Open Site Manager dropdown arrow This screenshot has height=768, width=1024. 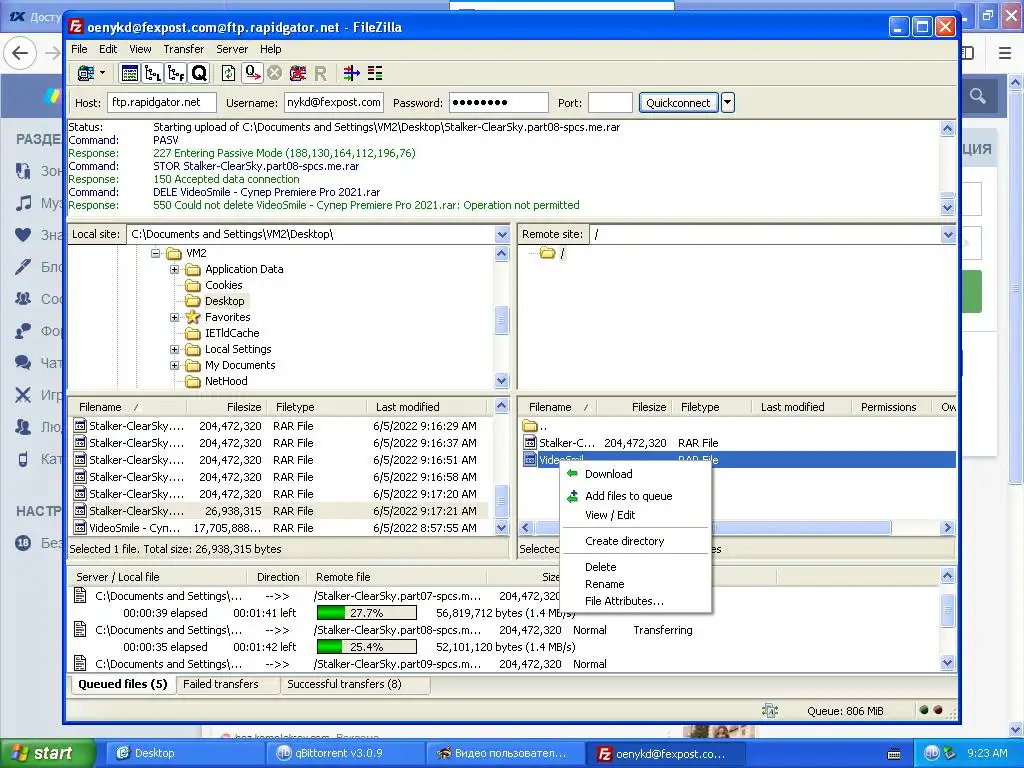(103, 73)
